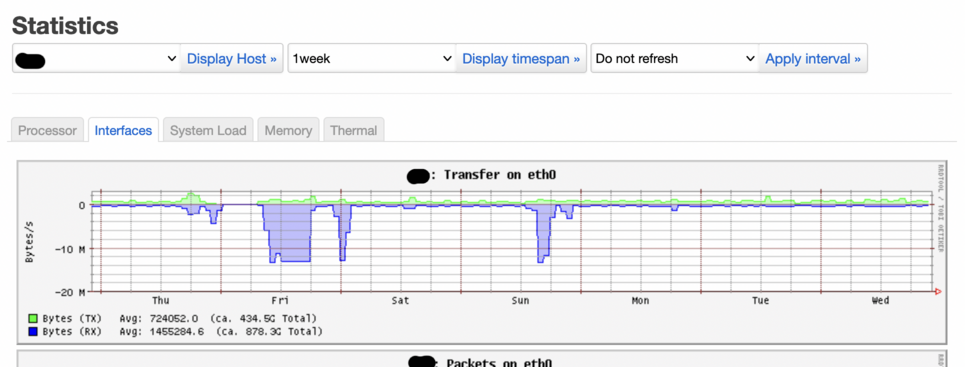Click the Mon label on the graph axis
The width and height of the screenshot is (965, 367).
point(640,300)
